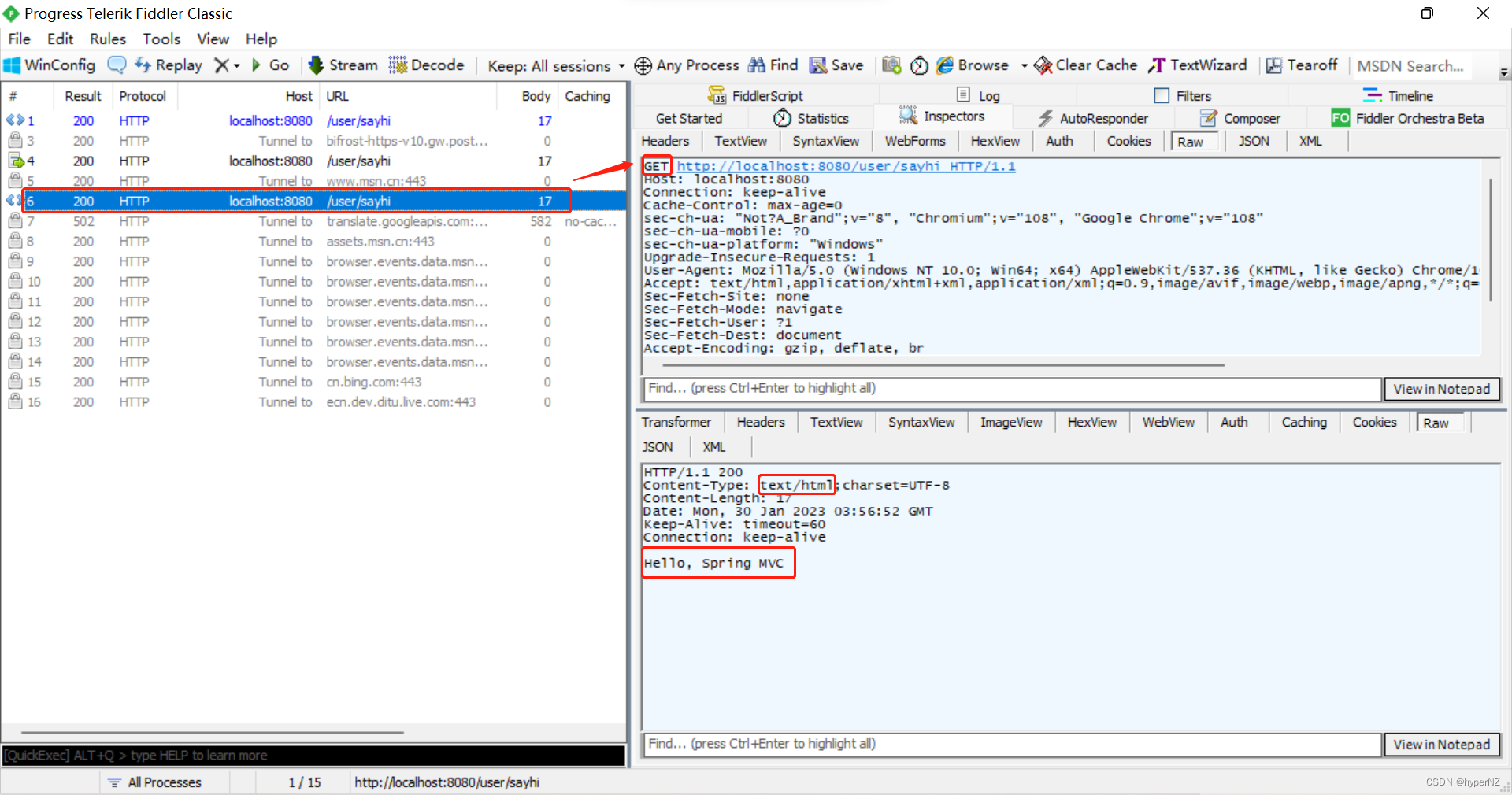Select response ImageView tab
1512x795 pixels.
[x=1011, y=422]
